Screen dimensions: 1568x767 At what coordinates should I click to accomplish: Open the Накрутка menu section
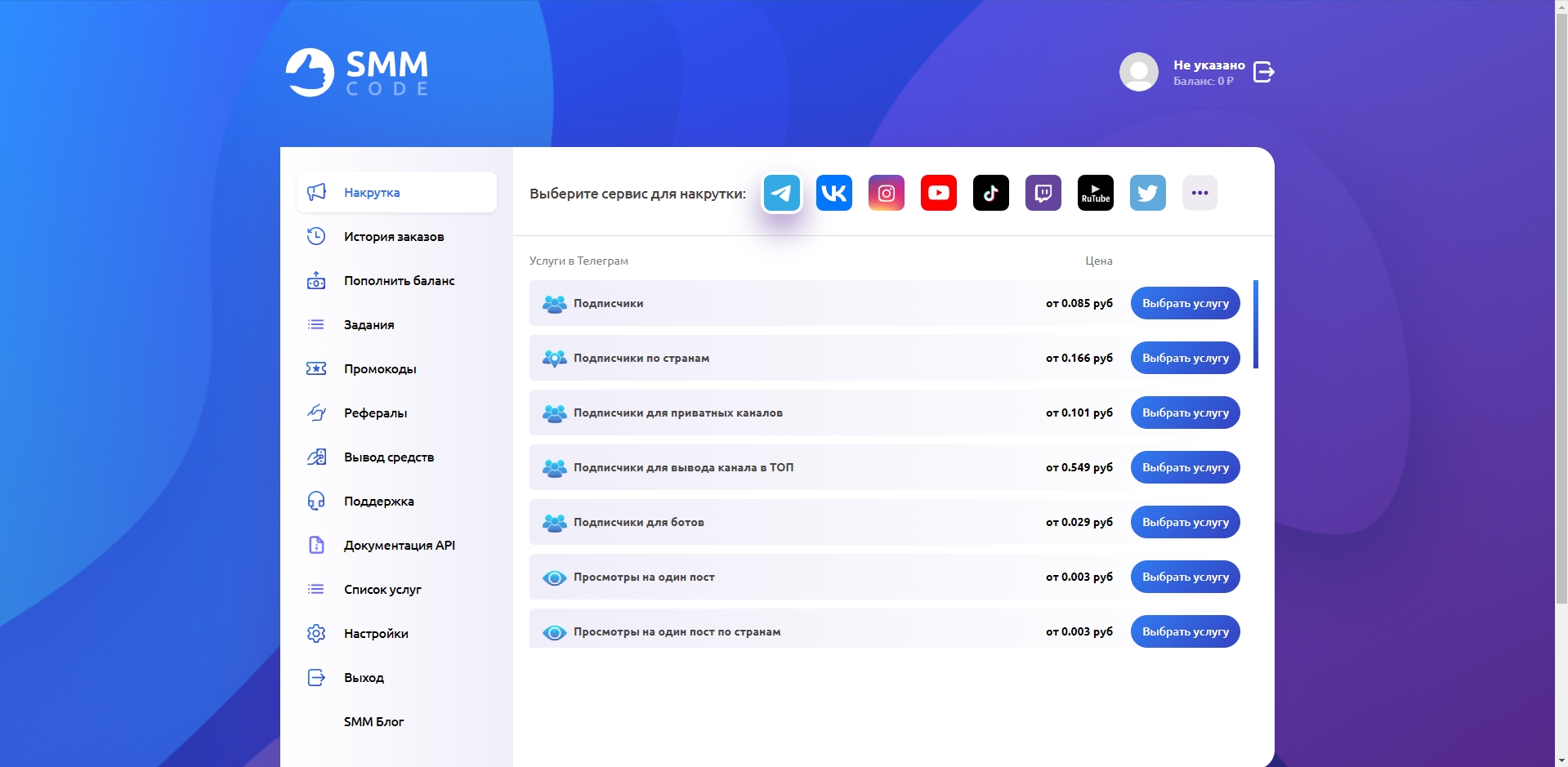pyautogui.click(x=397, y=192)
